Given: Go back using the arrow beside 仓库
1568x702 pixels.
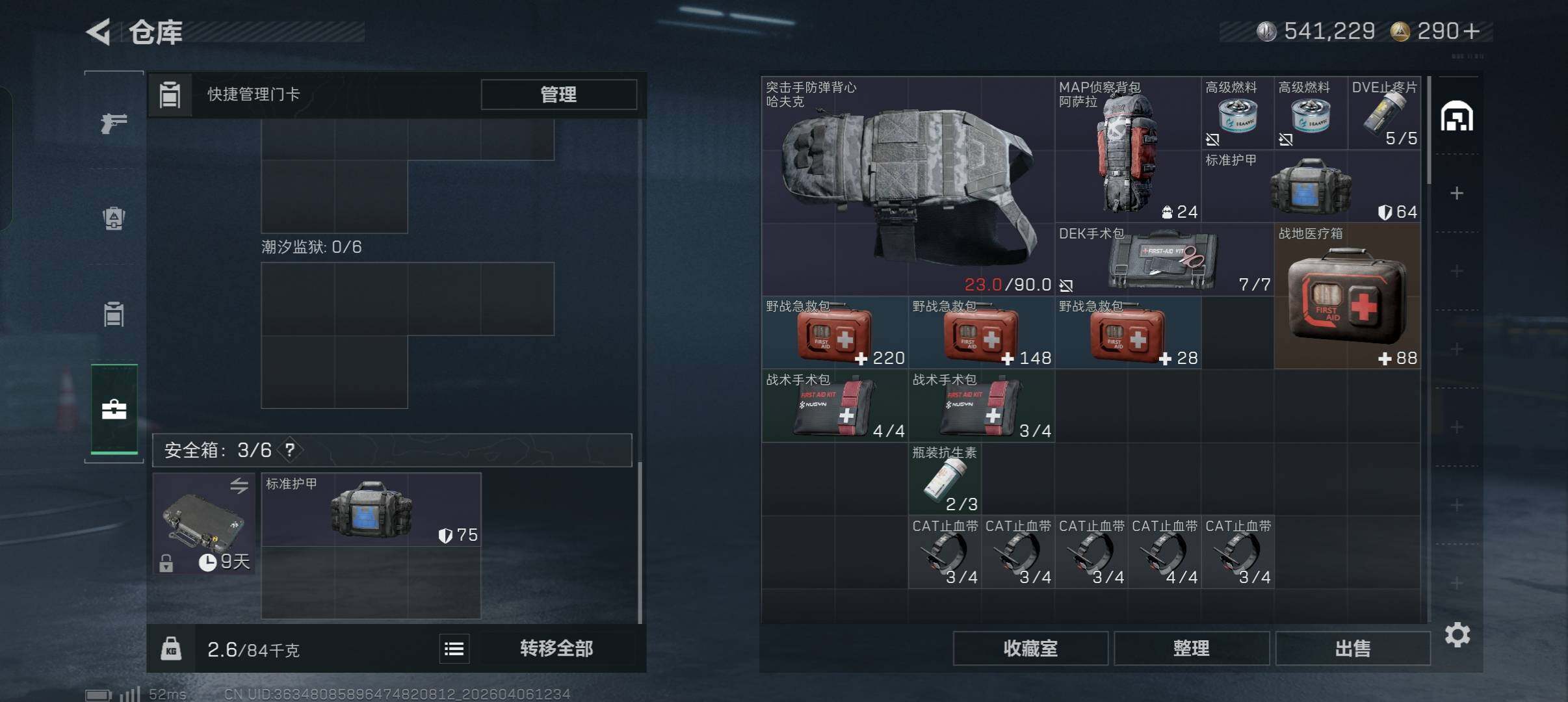Looking at the screenshot, I should [99, 32].
